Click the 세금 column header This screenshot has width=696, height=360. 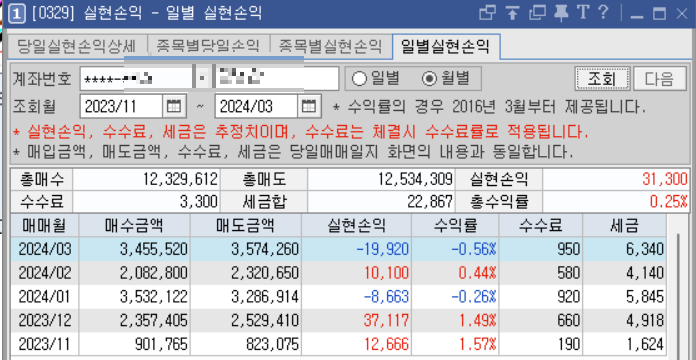pyautogui.click(x=624, y=226)
